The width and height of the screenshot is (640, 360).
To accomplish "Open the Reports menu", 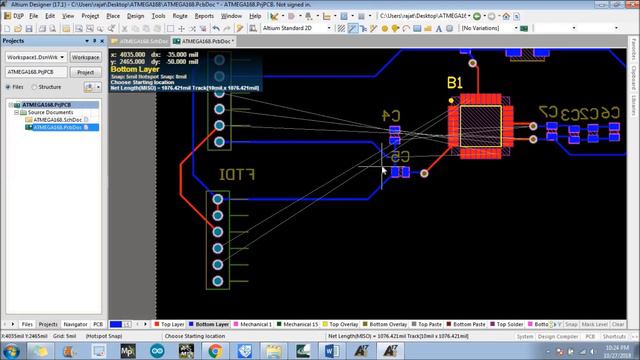I will tap(204, 16).
